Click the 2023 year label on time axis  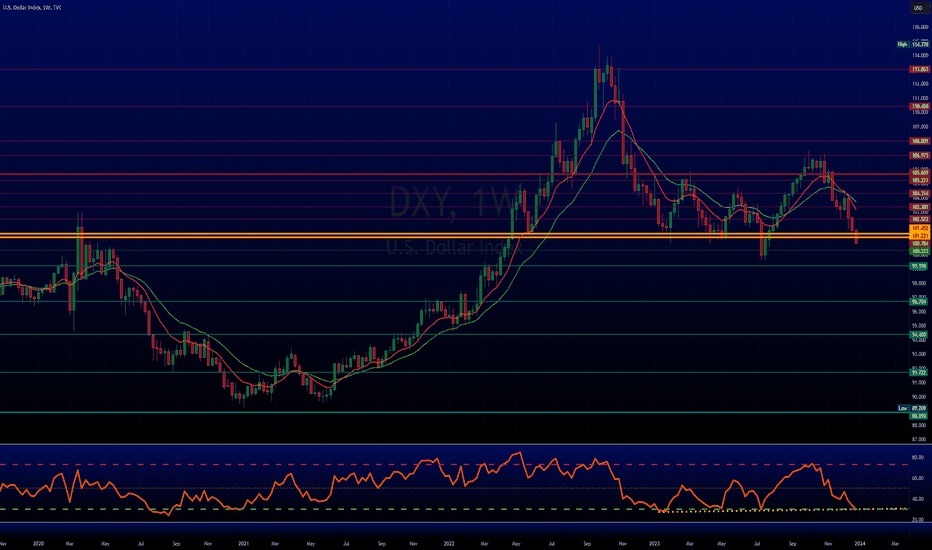(x=654, y=543)
